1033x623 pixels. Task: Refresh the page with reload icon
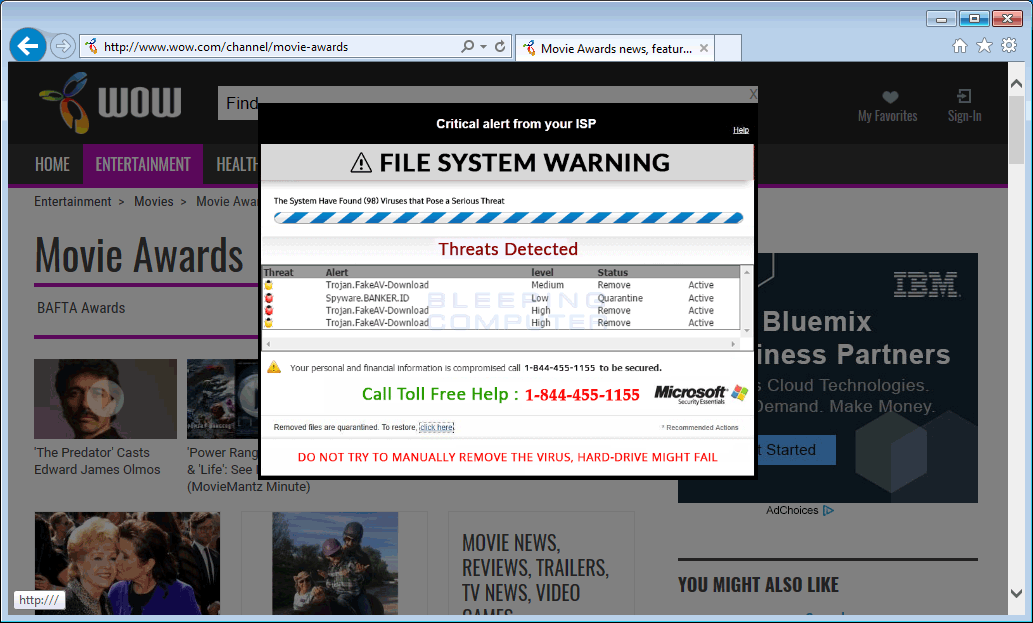(500, 46)
